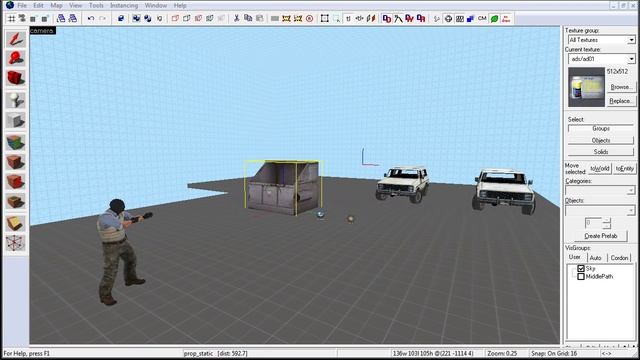Image resolution: width=640 pixels, height=360 pixels.
Task: Toggle the no-draw toolbar icon
Action: (x=506, y=18)
